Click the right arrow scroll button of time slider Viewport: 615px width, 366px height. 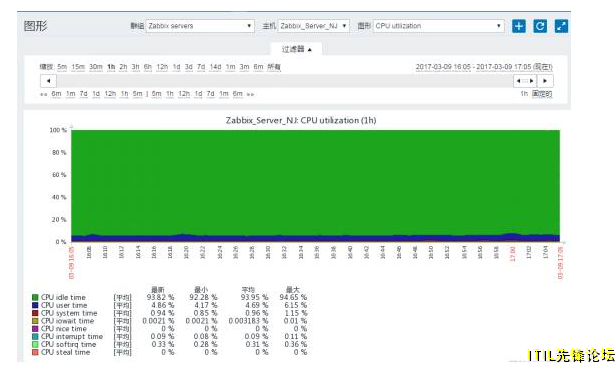[x=545, y=81]
